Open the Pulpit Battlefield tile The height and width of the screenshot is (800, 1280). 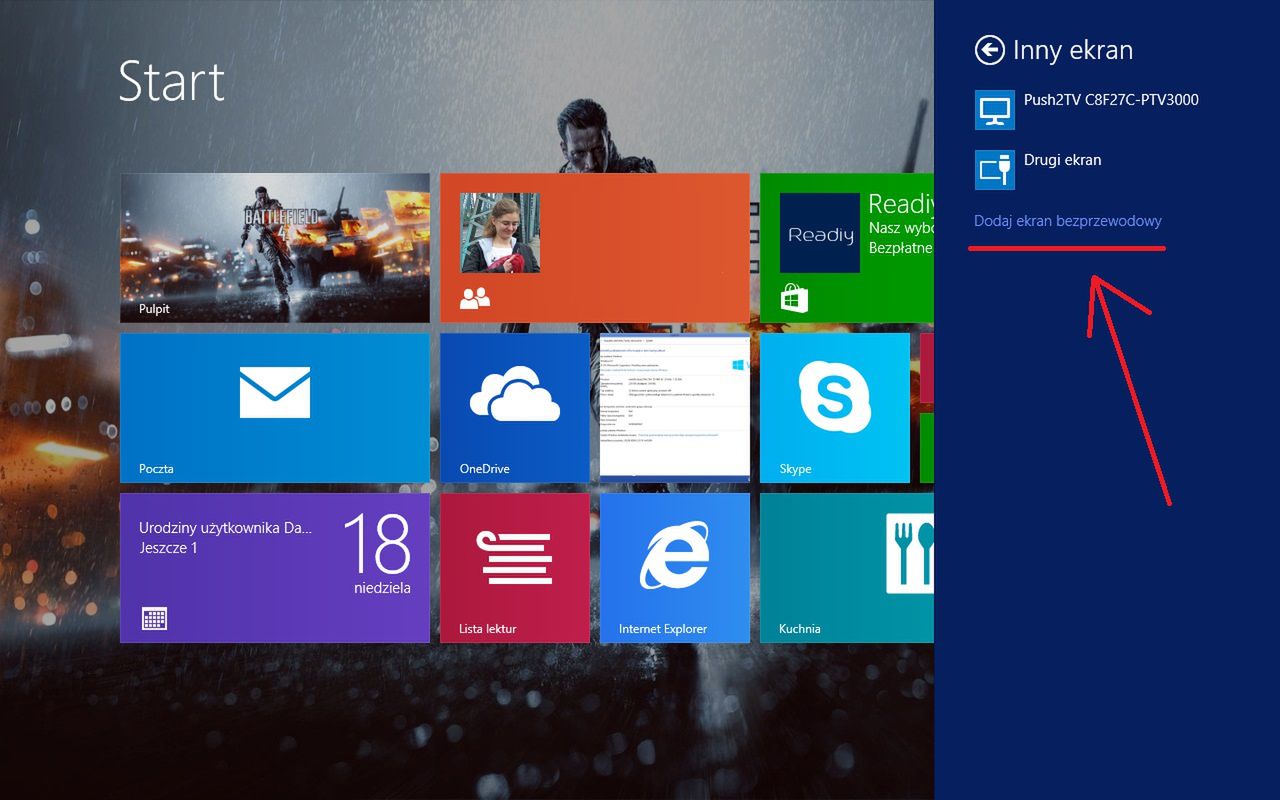[x=275, y=248]
